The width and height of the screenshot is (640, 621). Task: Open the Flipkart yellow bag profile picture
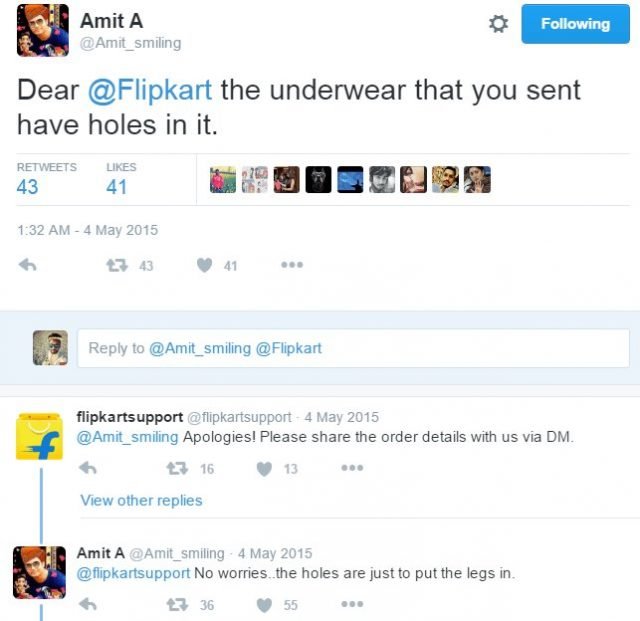(40, 436)
